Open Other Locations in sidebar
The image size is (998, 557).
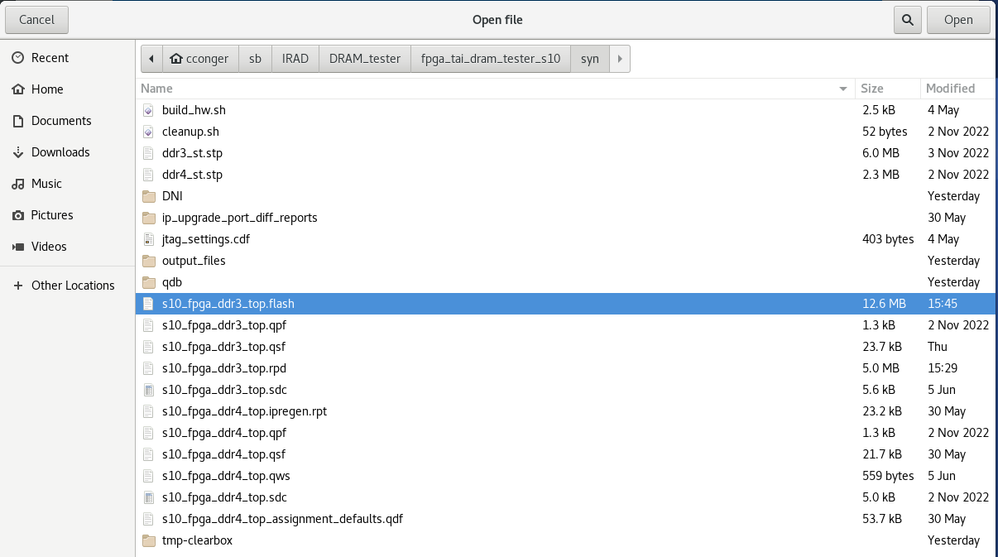click(x=67, y=286)
